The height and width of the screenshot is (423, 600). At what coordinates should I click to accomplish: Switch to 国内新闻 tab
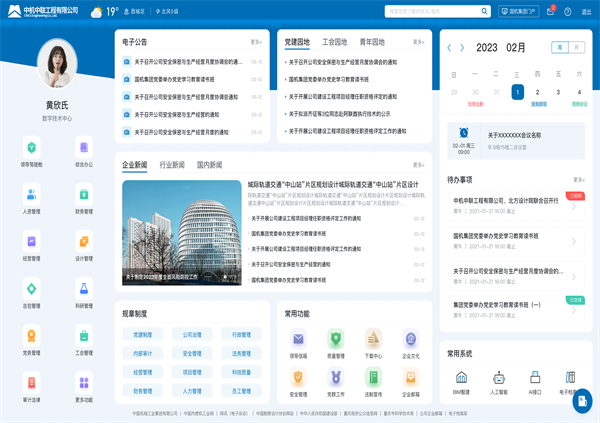click(x=209, y=165)
